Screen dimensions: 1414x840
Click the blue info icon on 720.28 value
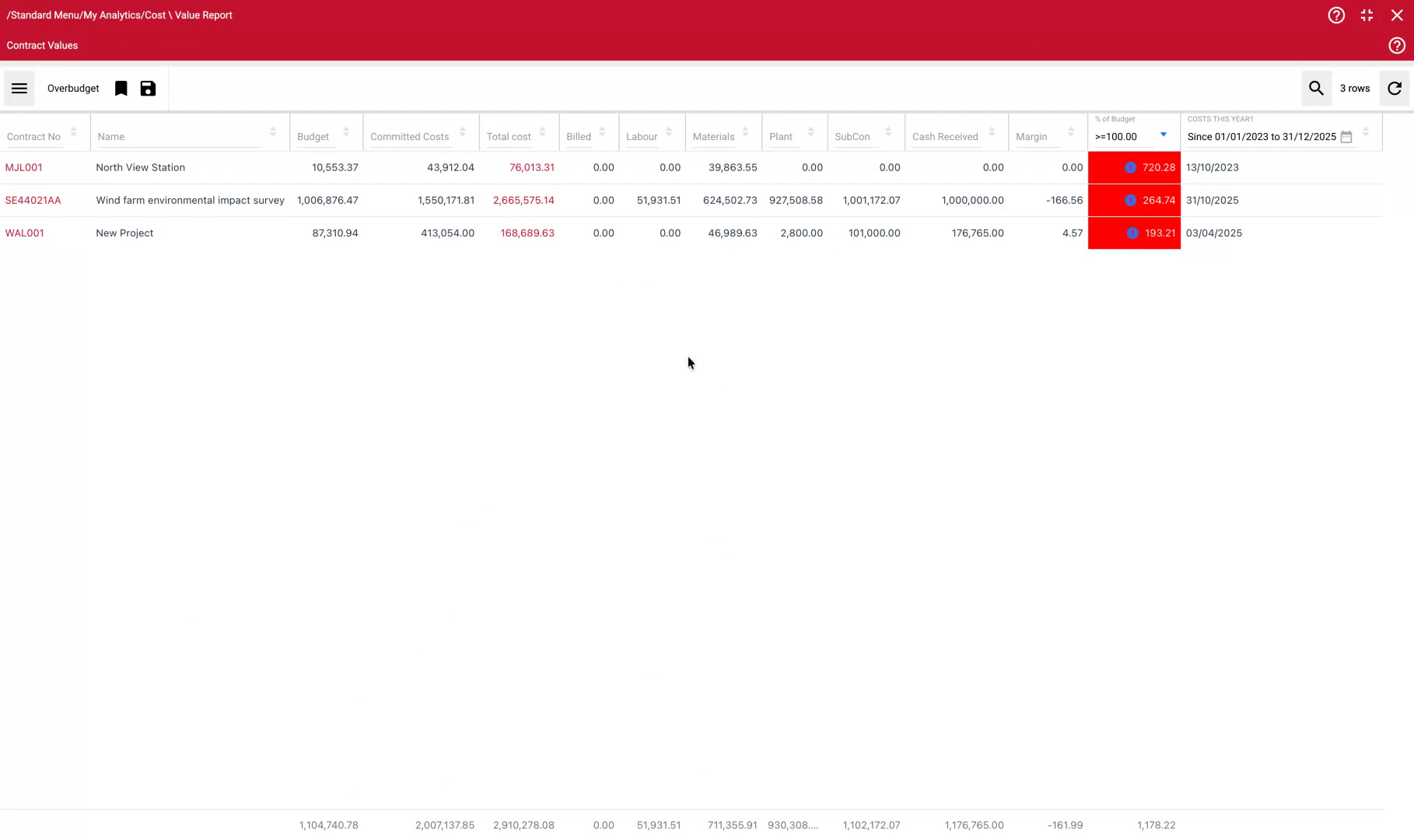(x=1130, y=167)
